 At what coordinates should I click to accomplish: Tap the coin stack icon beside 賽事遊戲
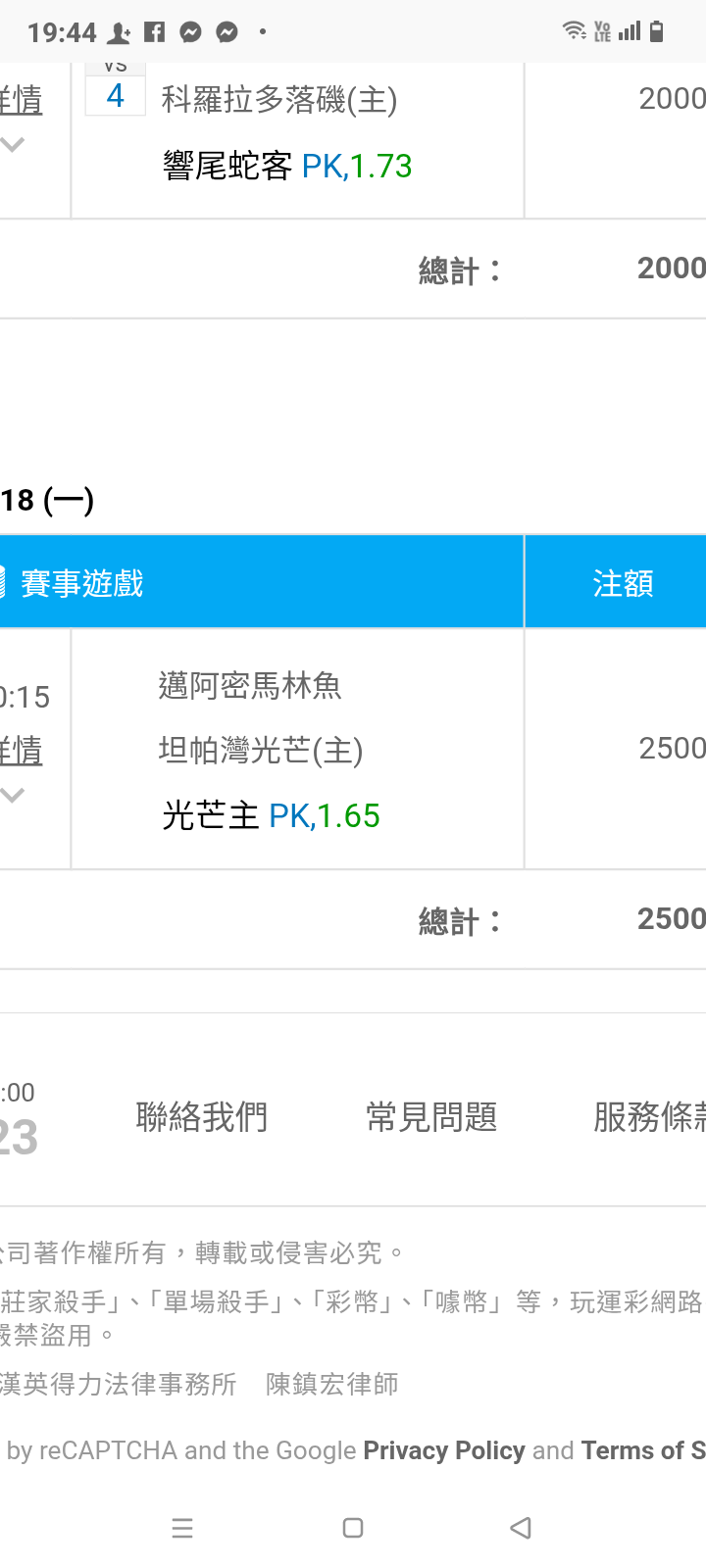[3, 582]
